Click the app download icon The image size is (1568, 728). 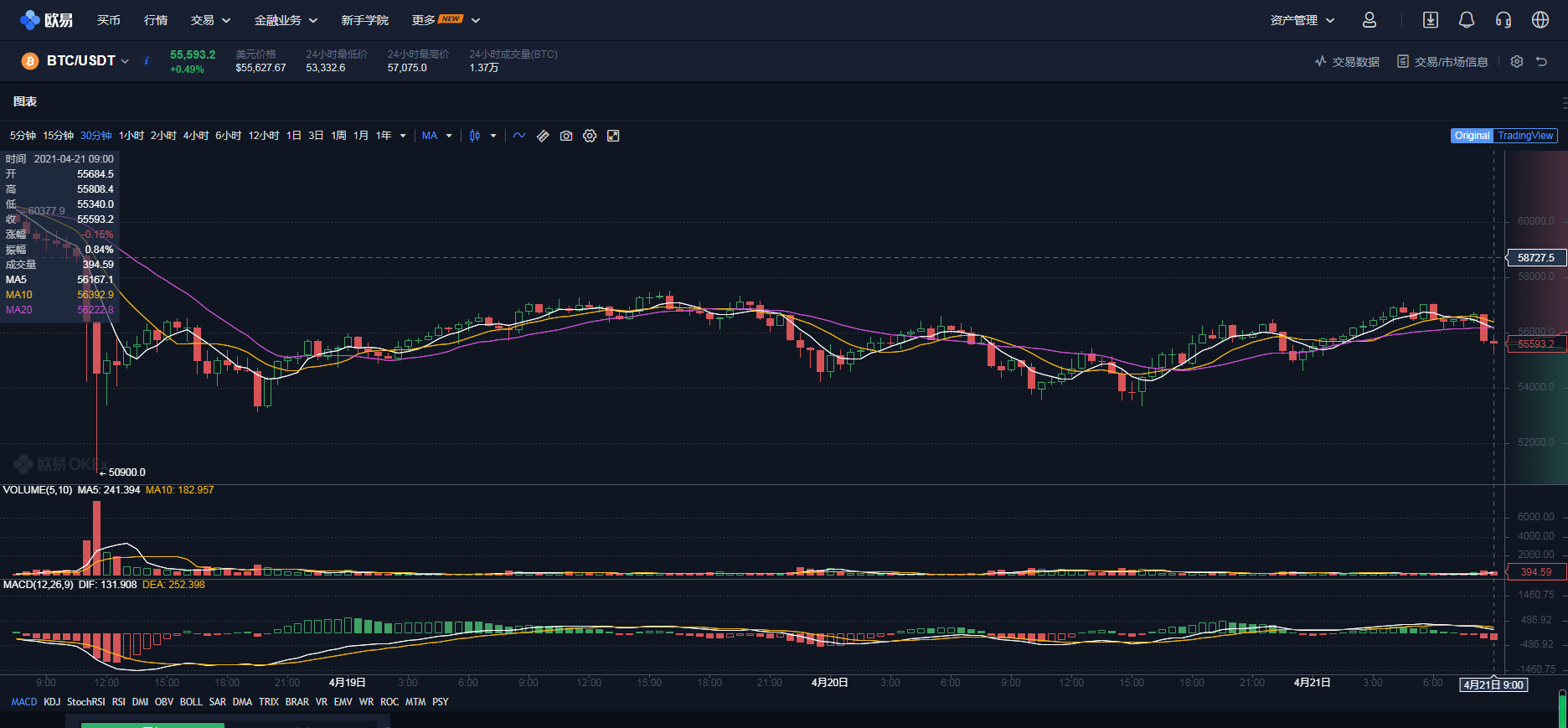1431,20
